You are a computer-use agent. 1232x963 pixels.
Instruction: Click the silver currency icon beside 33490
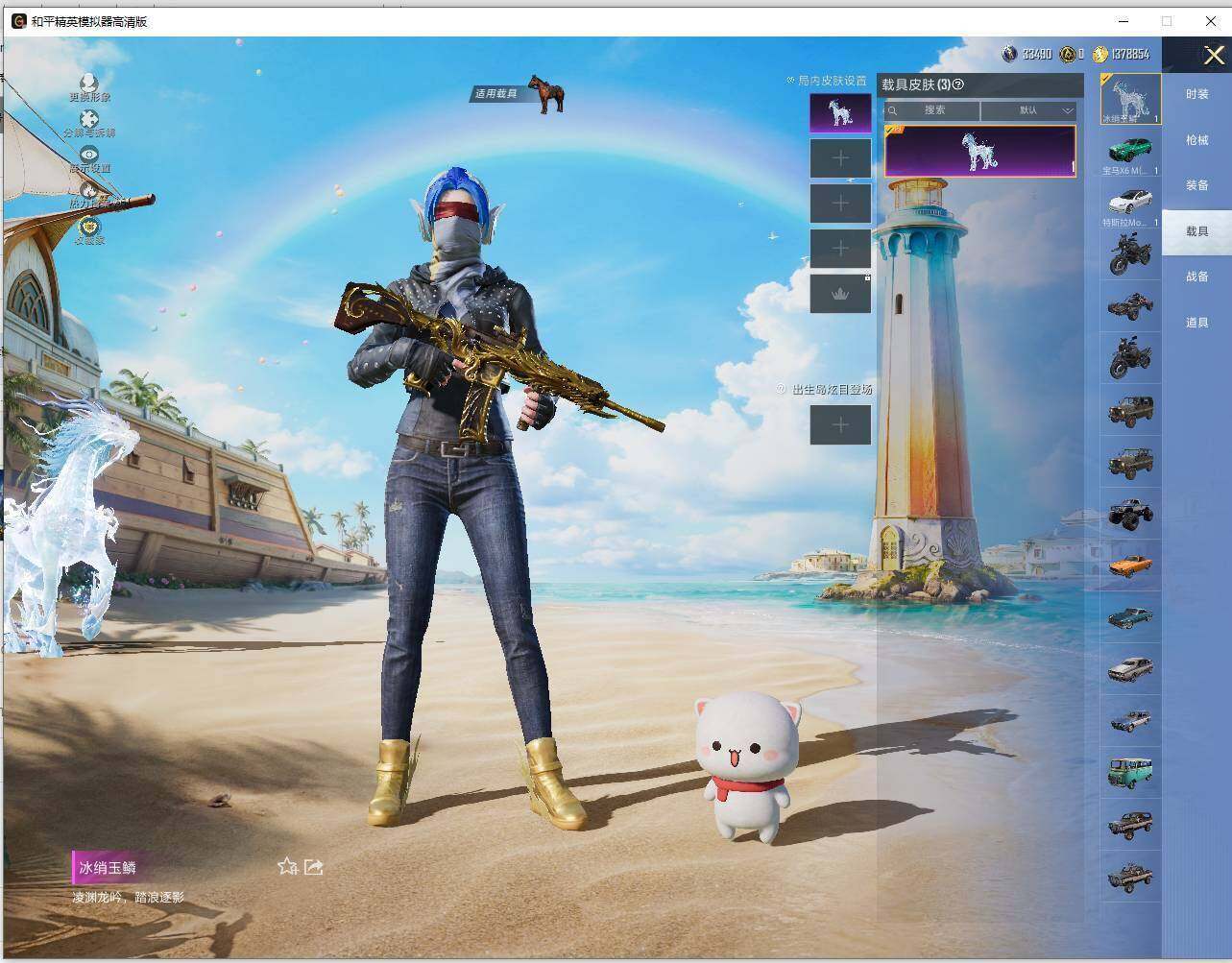tap(1009, 54)
